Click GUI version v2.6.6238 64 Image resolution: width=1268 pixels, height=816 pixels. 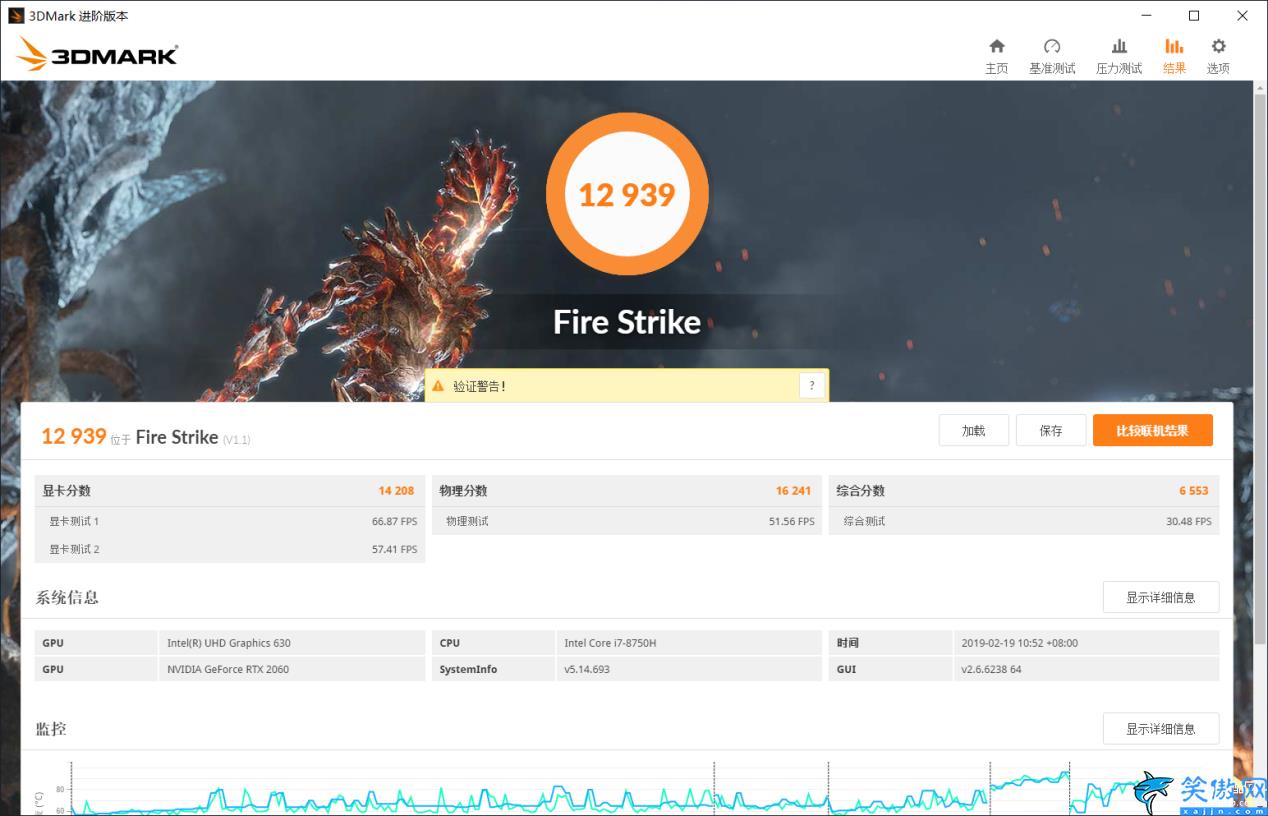pos(1086,669)
